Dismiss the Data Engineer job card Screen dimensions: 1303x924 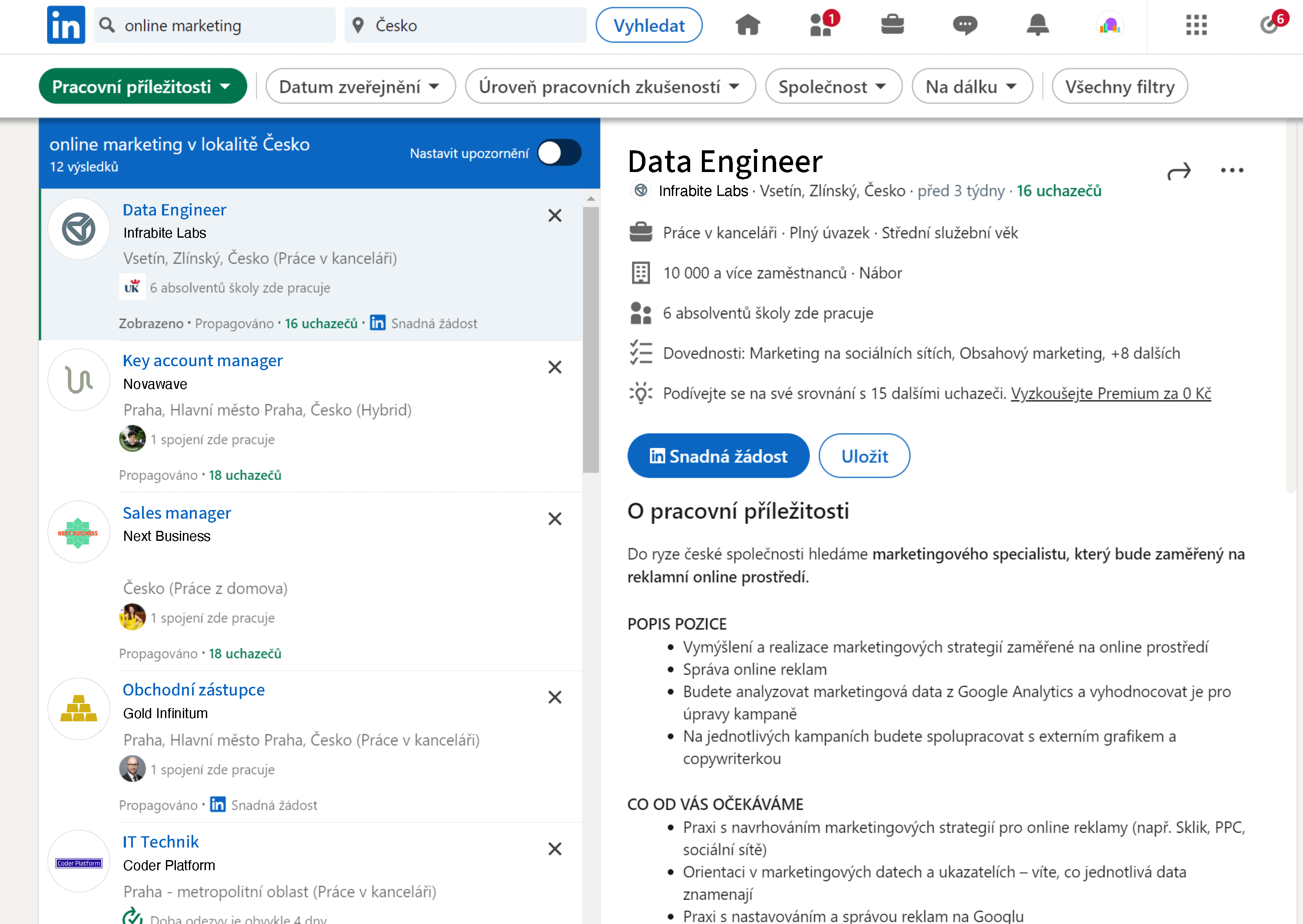pos(555,215)
